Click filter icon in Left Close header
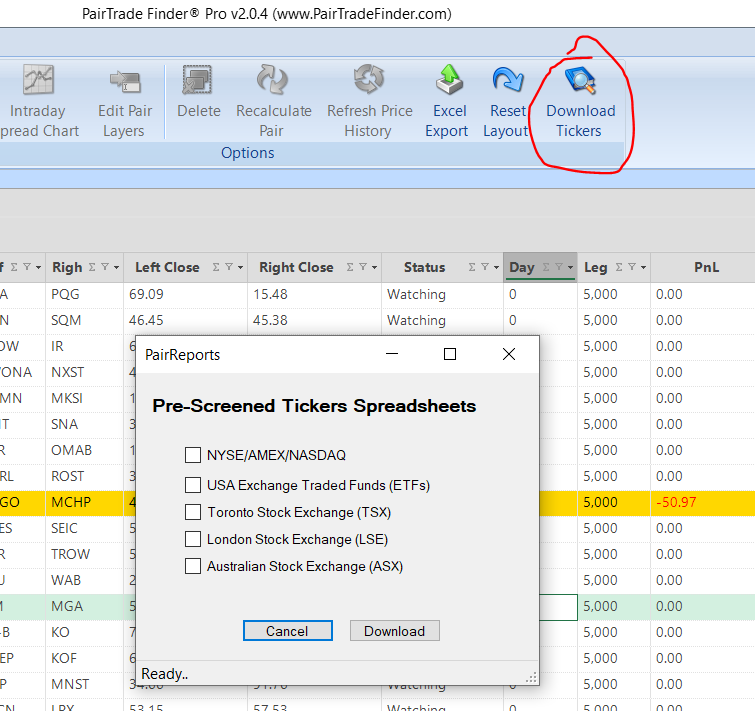 point(229,267)
